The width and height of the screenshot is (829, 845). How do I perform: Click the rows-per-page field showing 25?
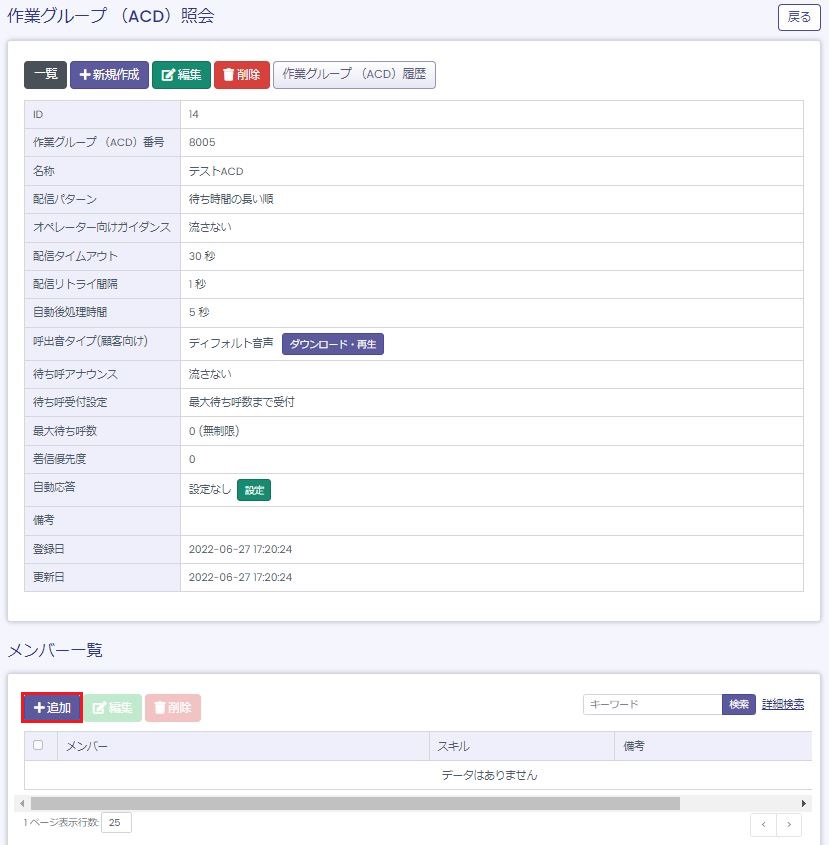116,823
